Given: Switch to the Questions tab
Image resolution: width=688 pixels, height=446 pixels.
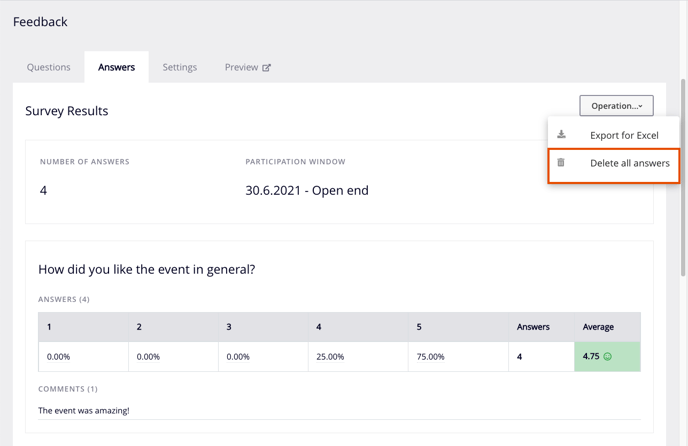Looking at the screenshot, I should pos(49,67).
